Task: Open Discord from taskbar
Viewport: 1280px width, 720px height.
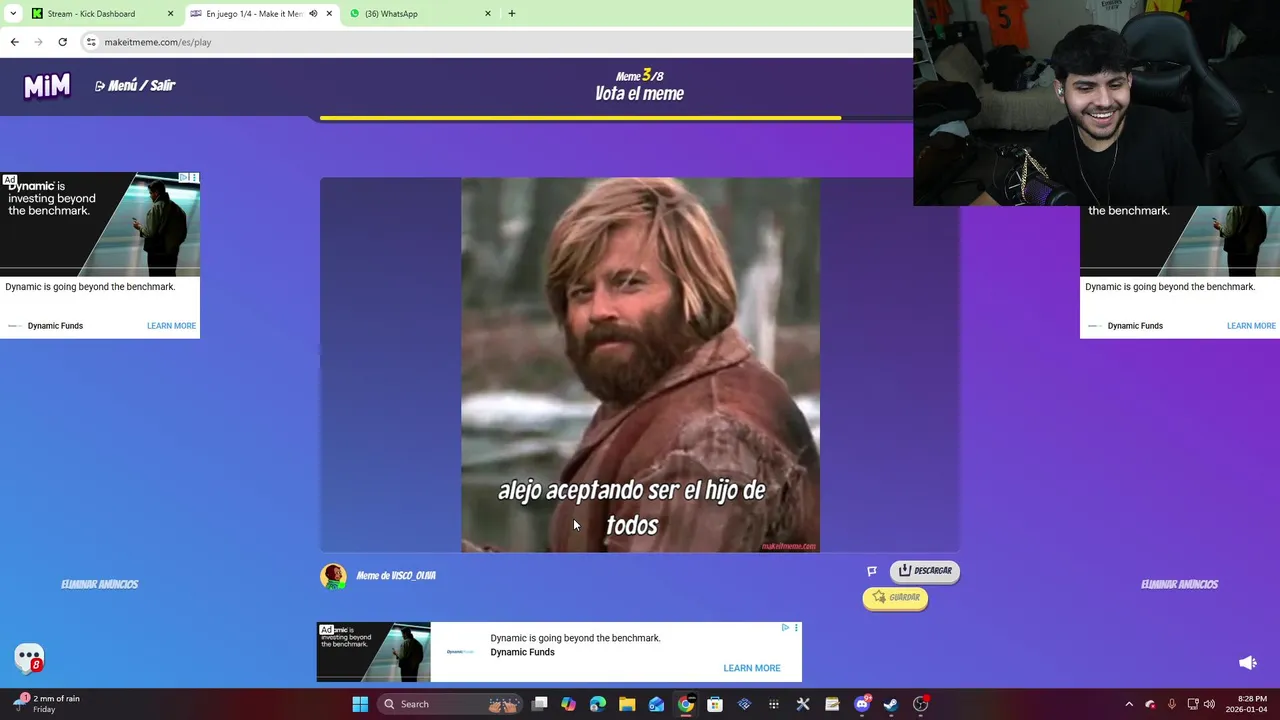Action: click(x=862, y=704)
